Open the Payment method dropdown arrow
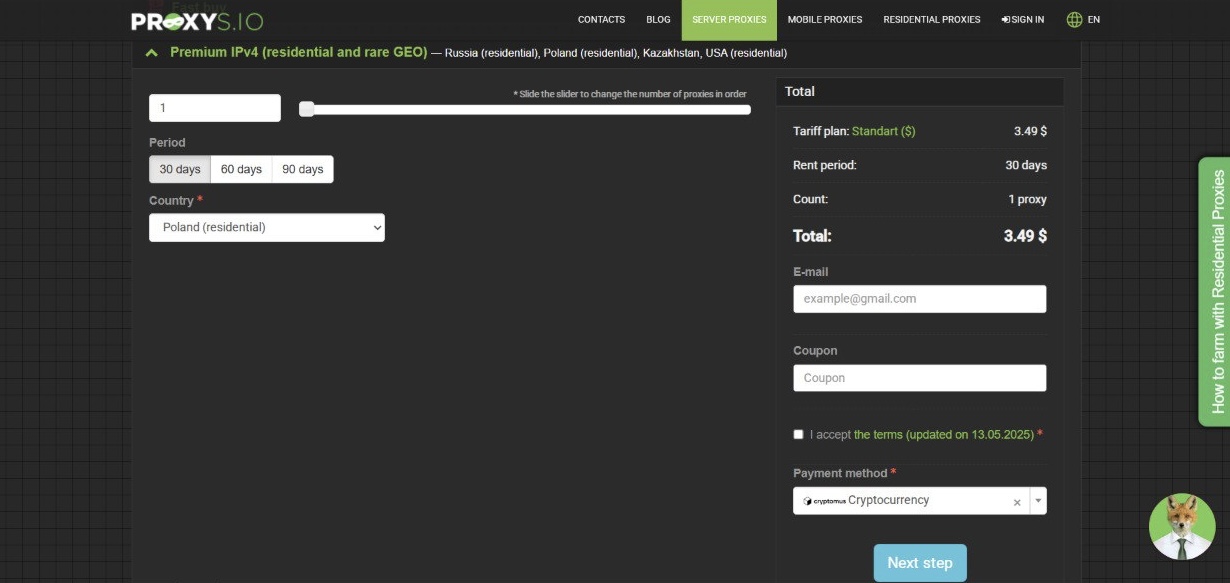The width and height of the screenshot is (1230, 583). [1037, 501]
